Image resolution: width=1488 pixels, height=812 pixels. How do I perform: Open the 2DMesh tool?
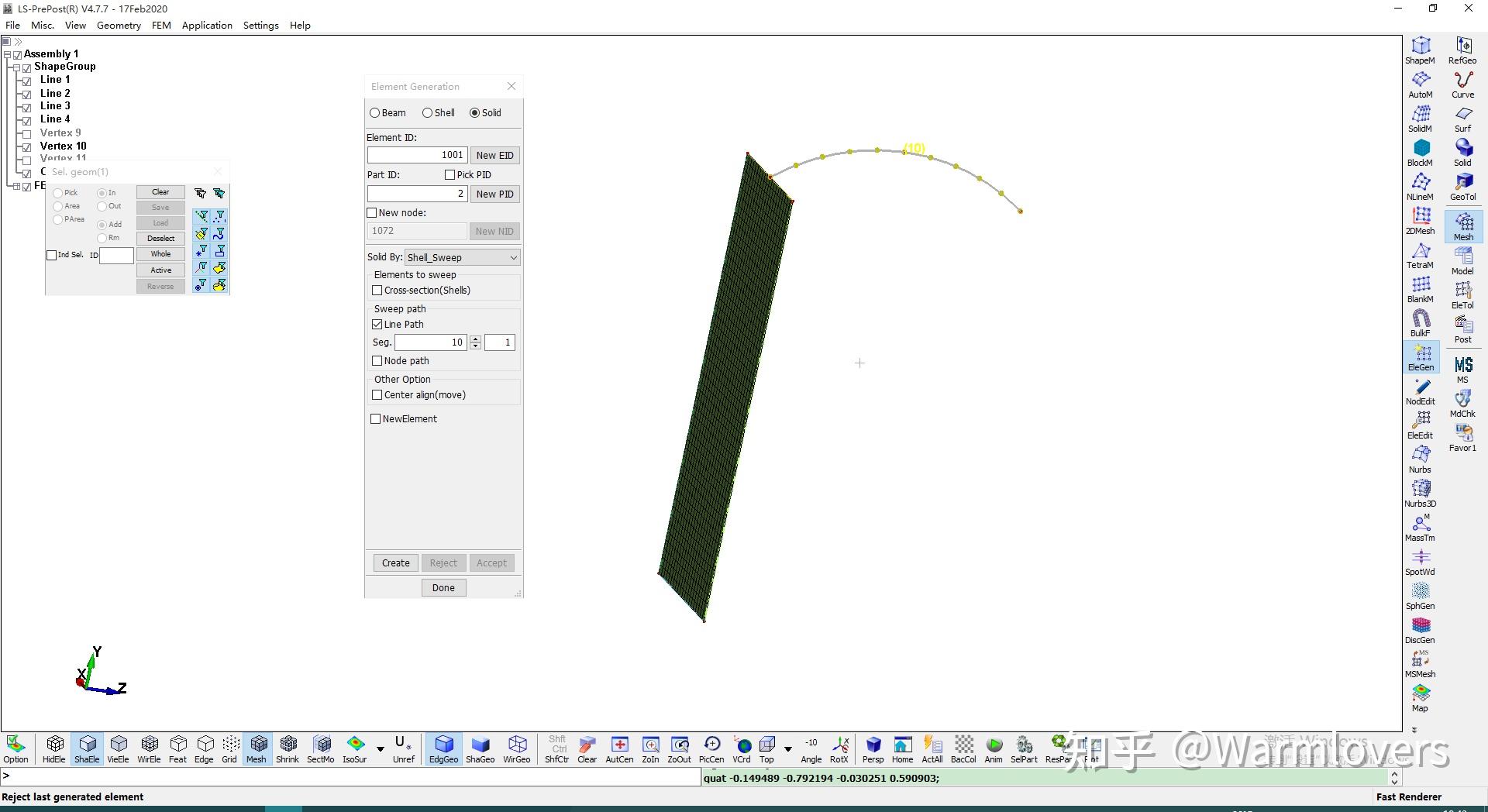tap(1420, 221)
